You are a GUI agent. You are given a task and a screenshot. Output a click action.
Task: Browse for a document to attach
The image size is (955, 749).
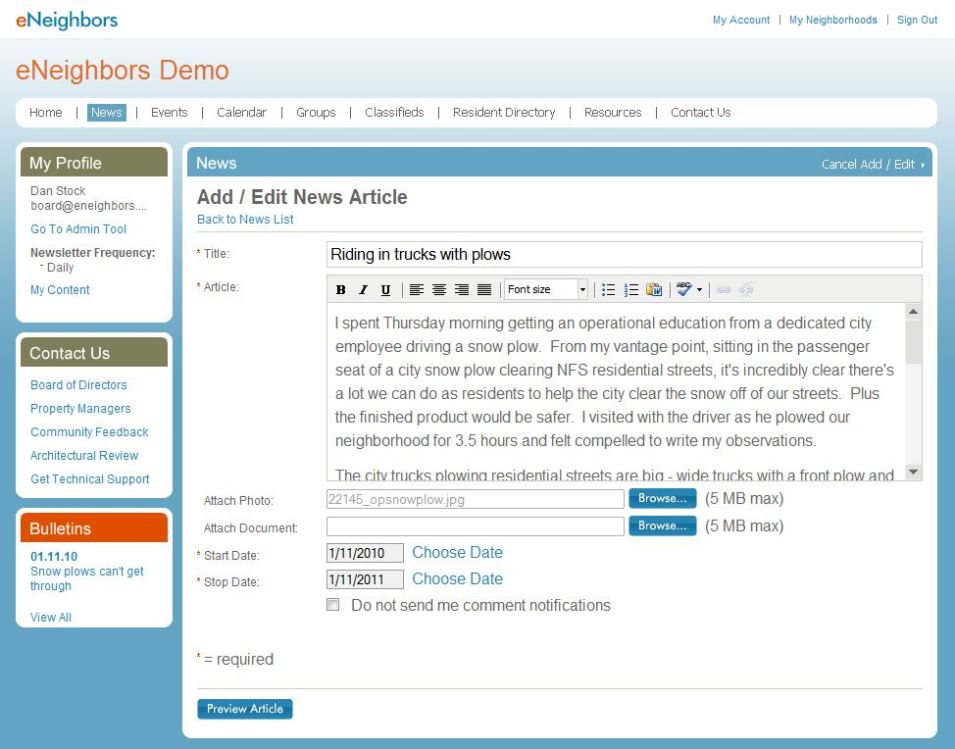tap(662, 526)
